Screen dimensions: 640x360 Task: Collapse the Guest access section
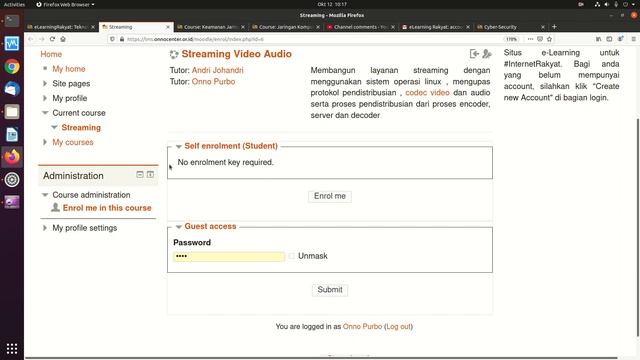tap(178, 227)
